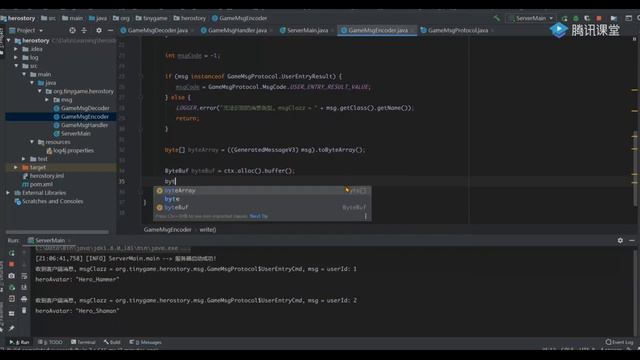Hide Run panel with minus icon
Viewport: 640px width, 360px height.
pyautogui.click(x=632, y=240)
